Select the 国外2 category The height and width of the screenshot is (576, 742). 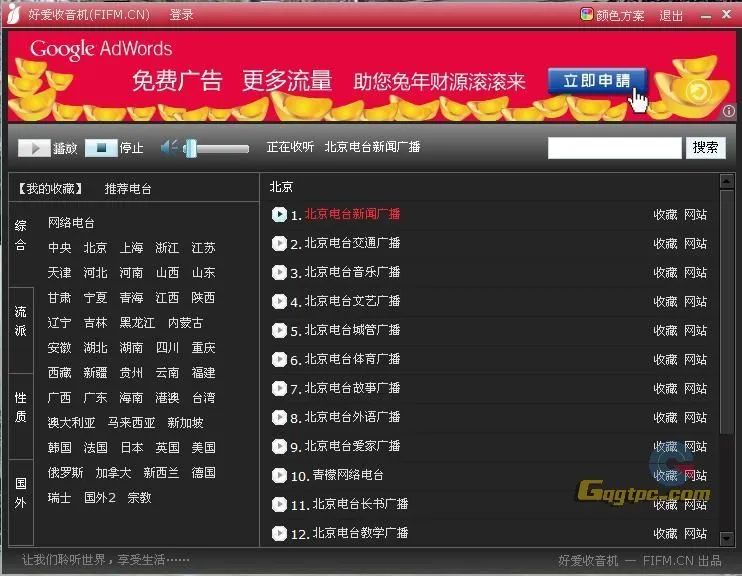point(99,497)
